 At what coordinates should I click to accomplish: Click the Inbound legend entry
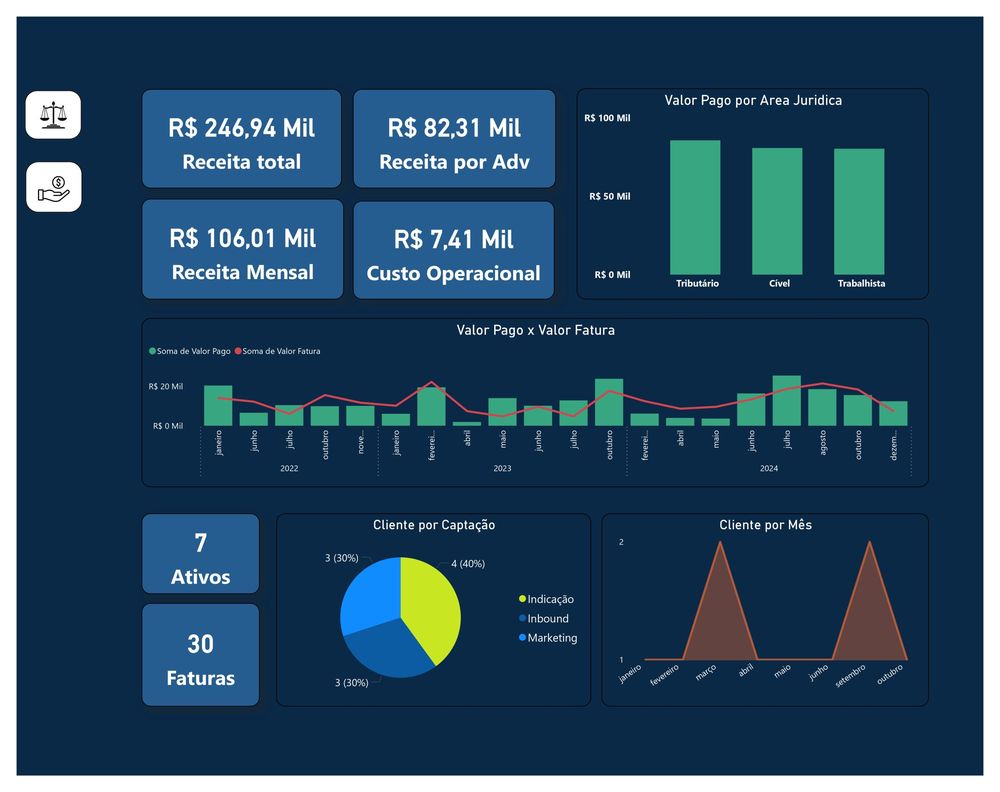pyautogui.click(x=544, y=619)
